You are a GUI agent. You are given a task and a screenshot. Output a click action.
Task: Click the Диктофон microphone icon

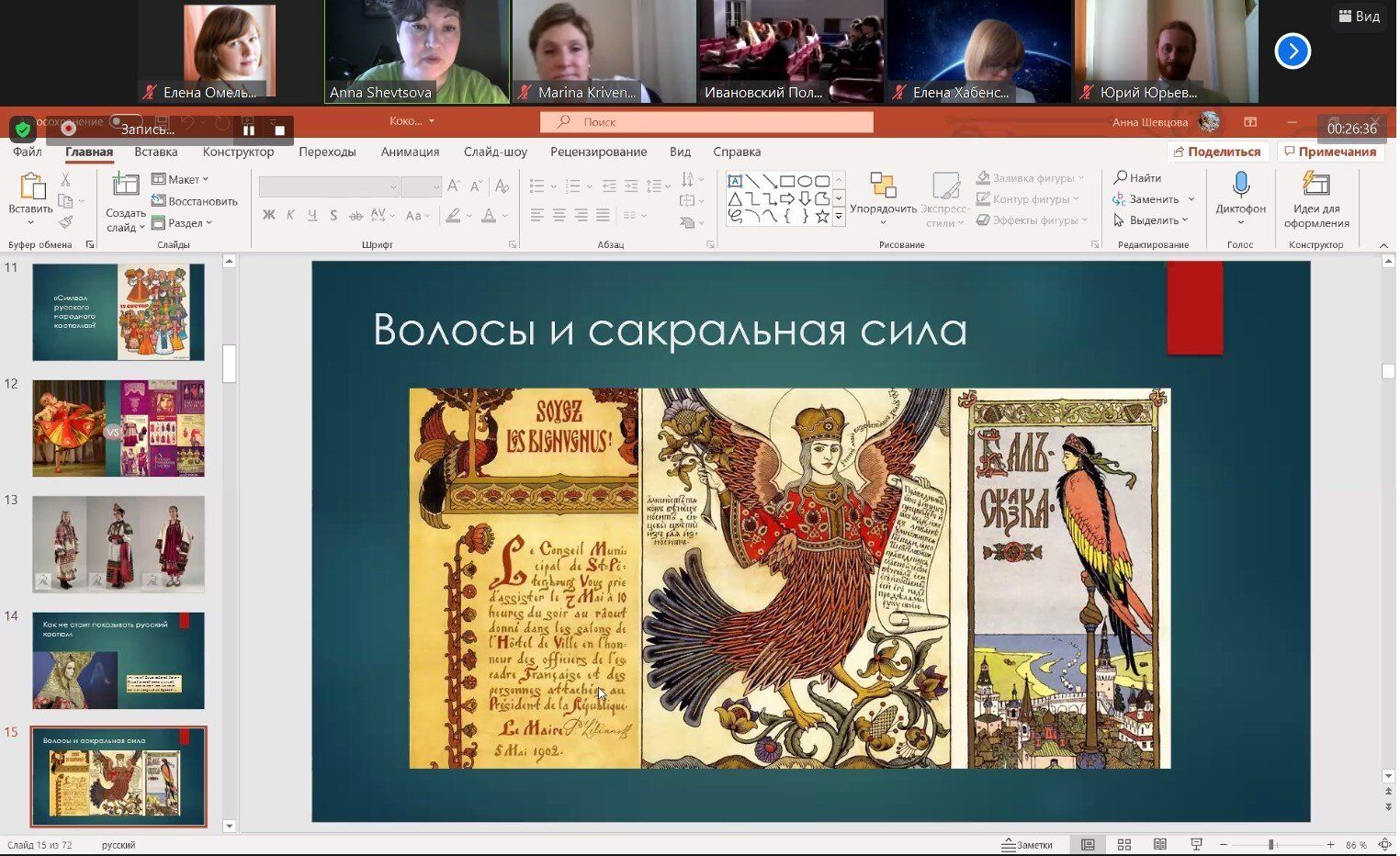click(x=1241, y=185)
